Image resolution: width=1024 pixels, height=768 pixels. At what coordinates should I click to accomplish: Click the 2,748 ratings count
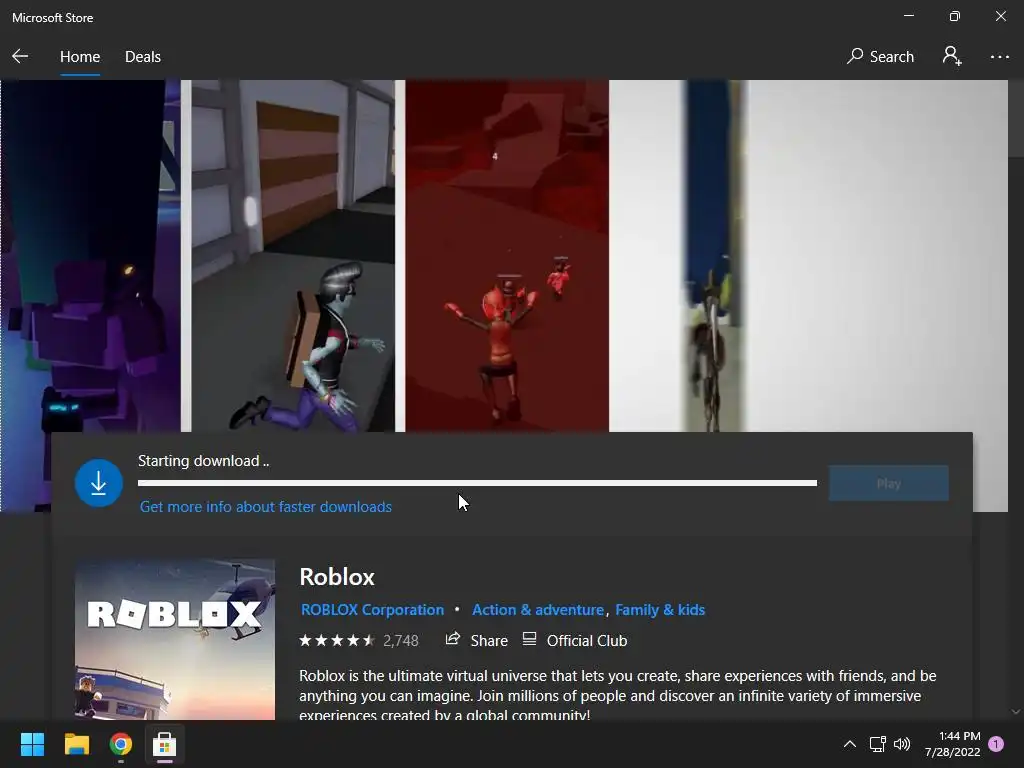[x=400, y=641]
